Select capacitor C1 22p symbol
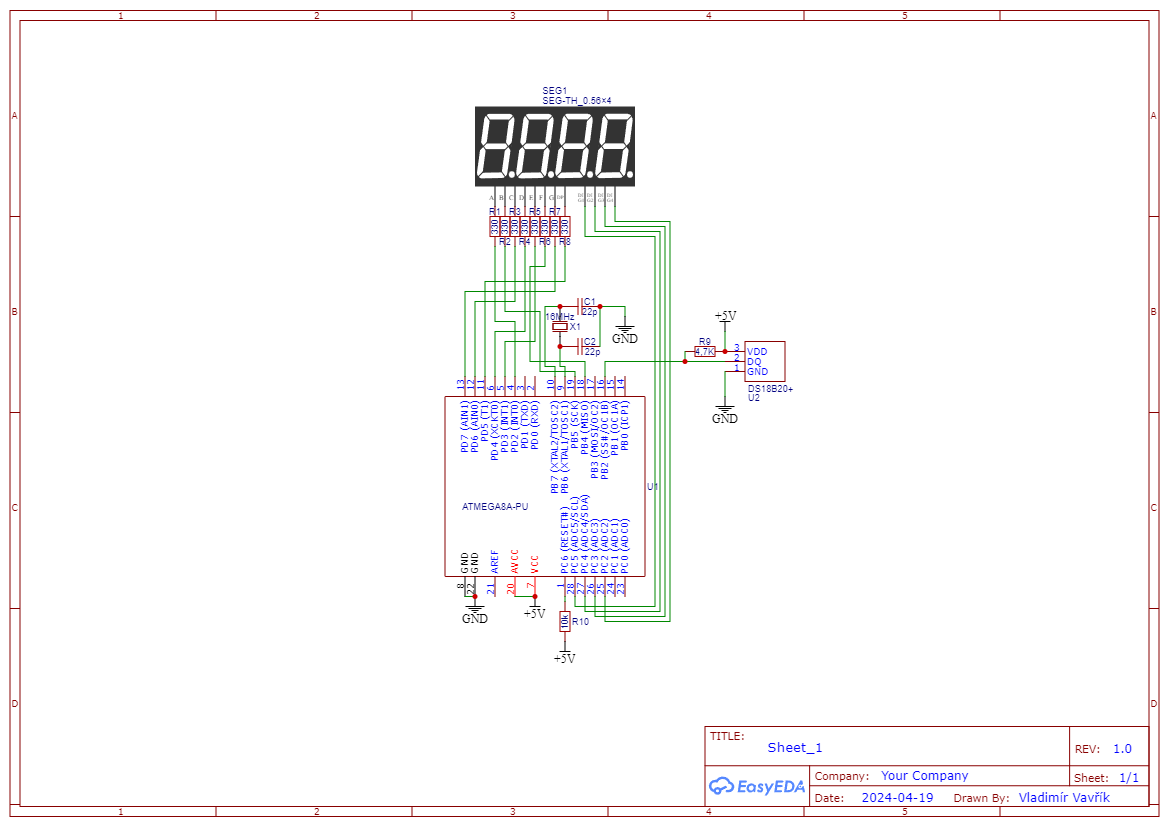This screenshot has width=1169, height=827. coord(579,306)
